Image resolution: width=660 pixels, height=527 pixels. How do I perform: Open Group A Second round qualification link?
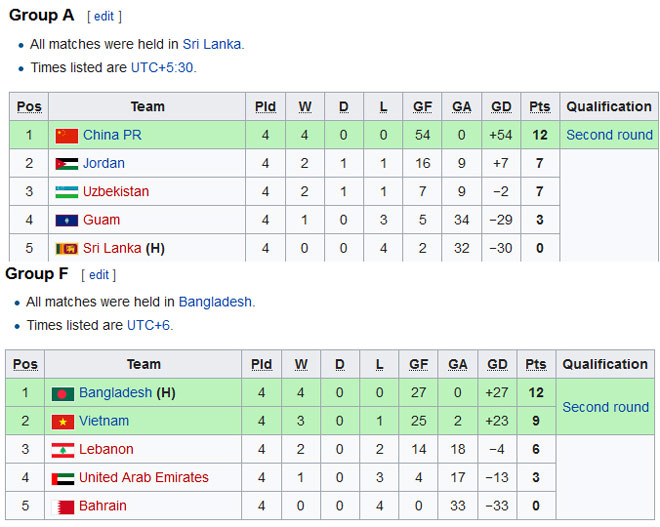coord(609,135)
